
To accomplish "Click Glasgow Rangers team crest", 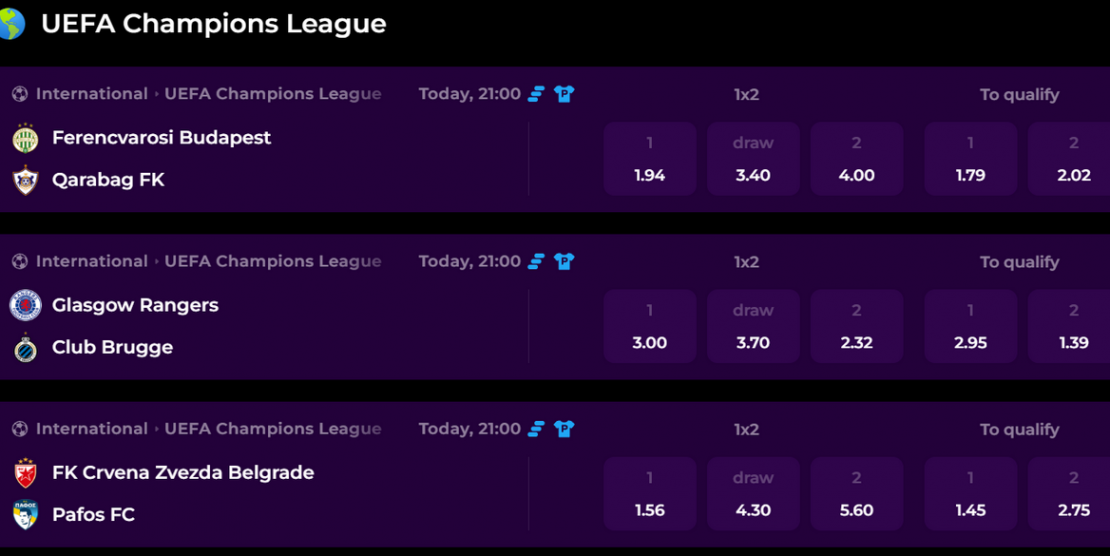I will pos(25,305).
